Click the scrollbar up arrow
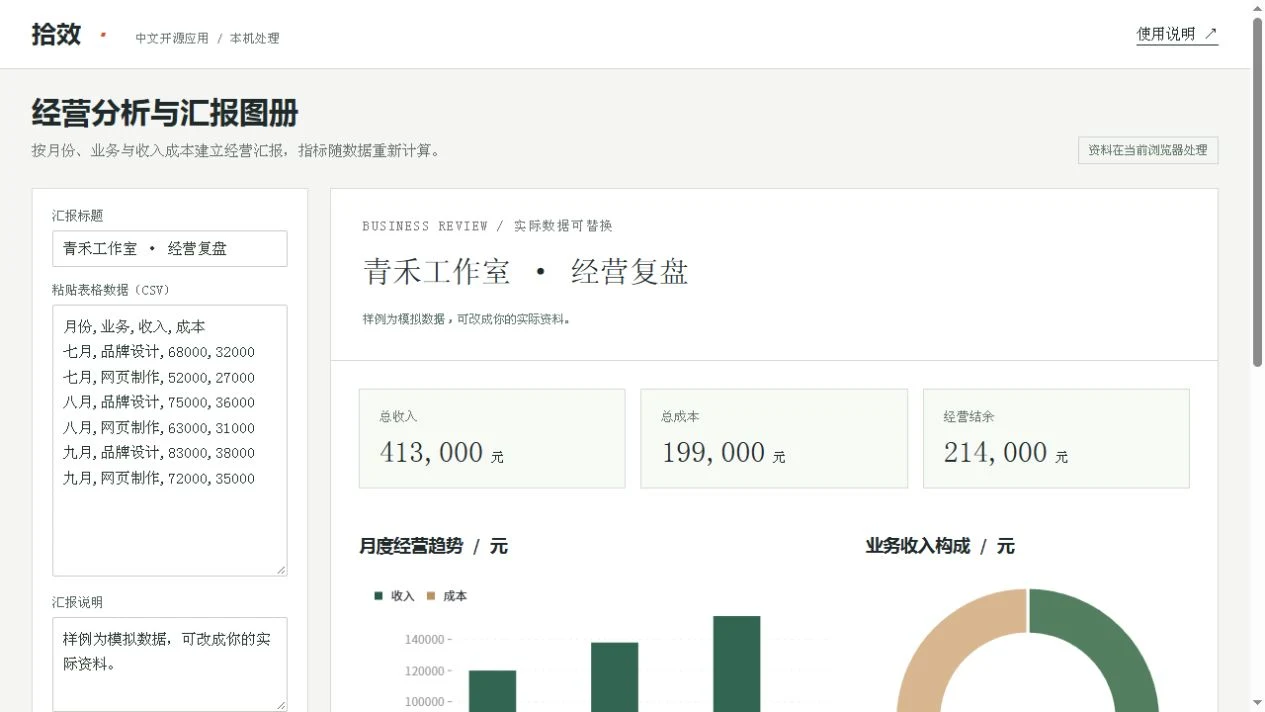 [1257, 8]
